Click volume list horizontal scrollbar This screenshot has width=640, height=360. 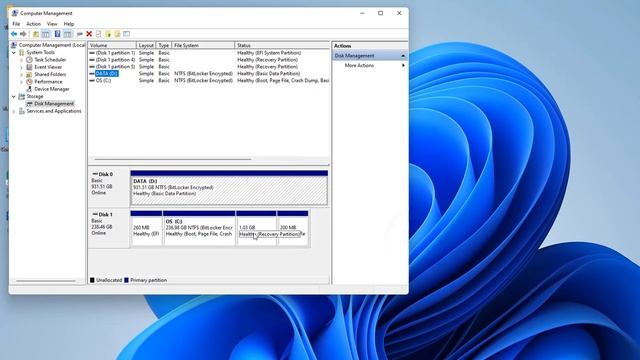pyautogui.click(x=173, y=159)
